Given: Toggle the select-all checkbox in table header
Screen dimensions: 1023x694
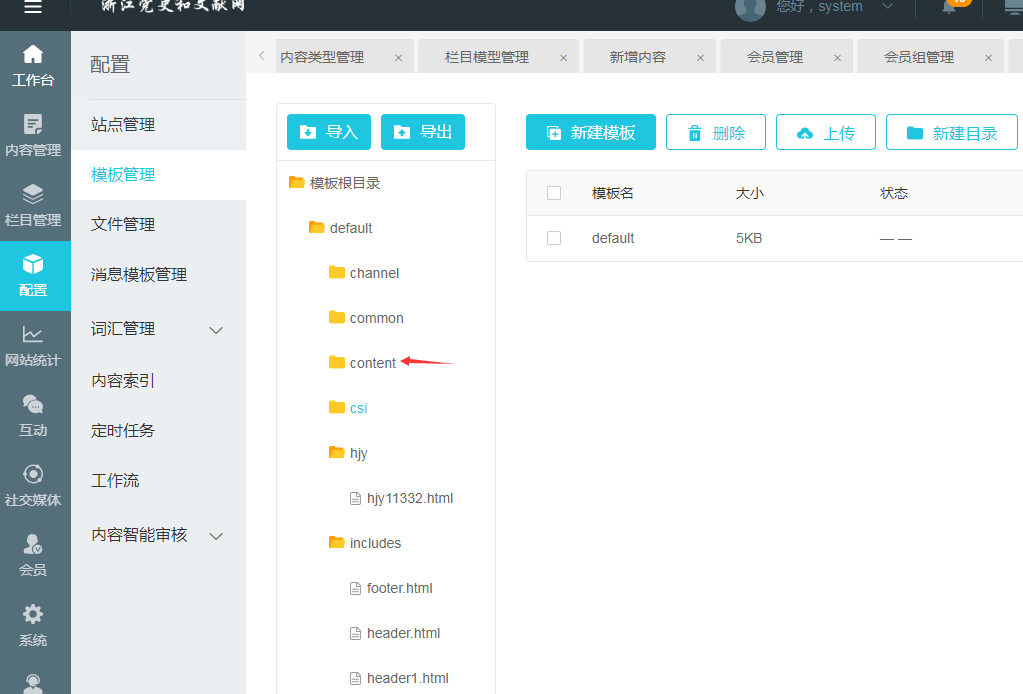Looking at the screenshot, I should [554, 193].
